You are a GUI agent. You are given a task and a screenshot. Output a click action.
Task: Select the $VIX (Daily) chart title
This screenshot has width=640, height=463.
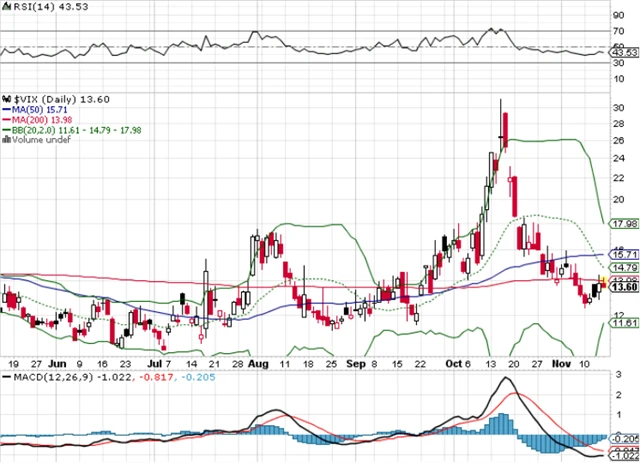click(57, 100)
